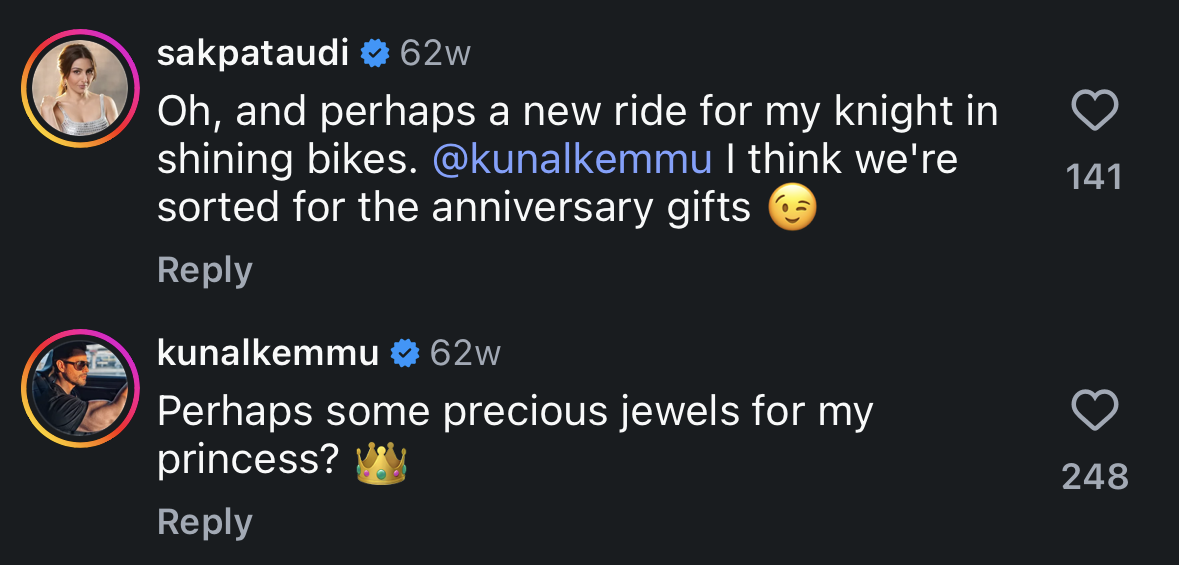View kunalkemmu's profile picture story
1179x565 pixels.
(x=80, y=388)
